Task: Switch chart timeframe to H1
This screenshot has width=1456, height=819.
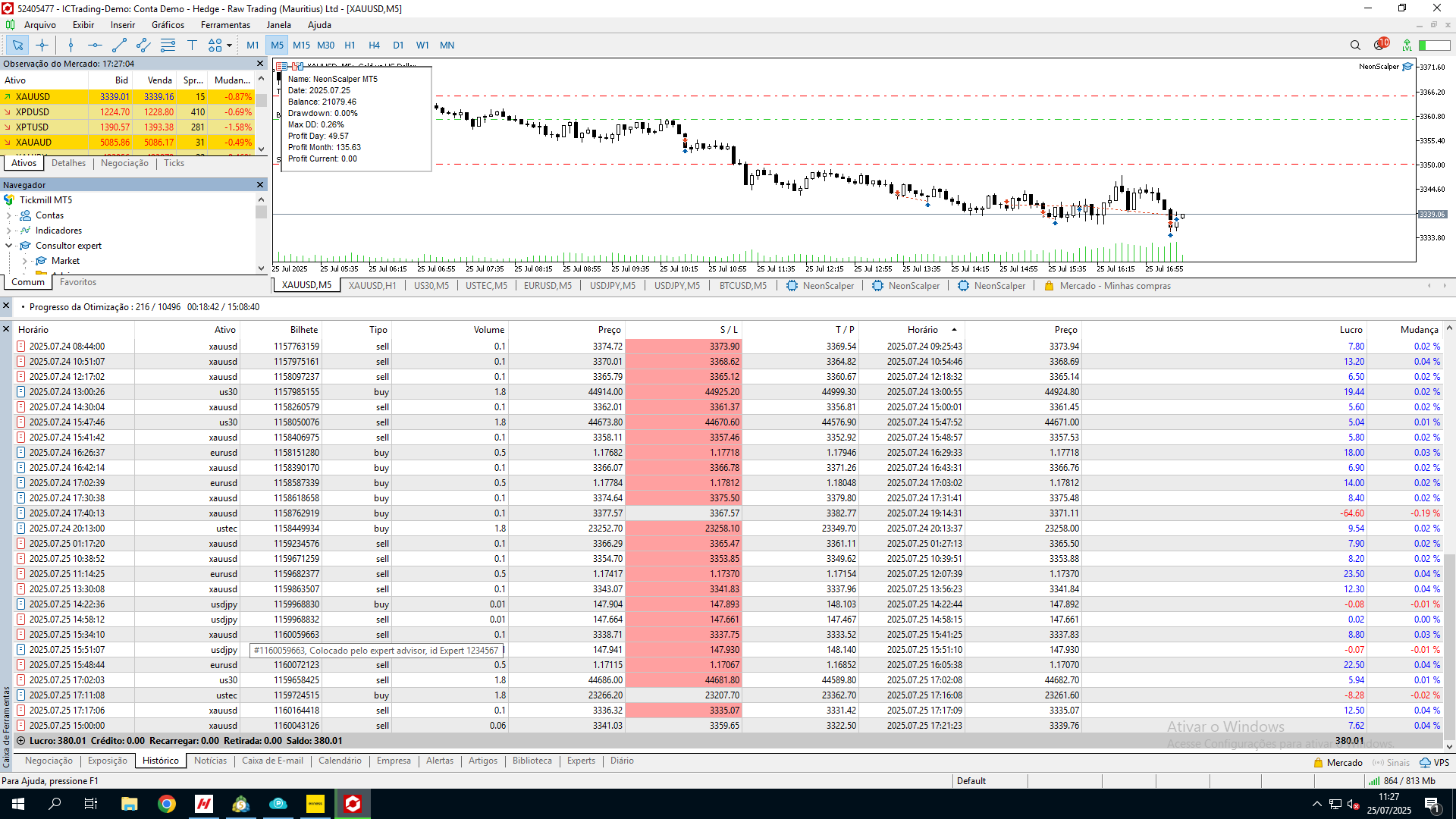Action: 350,45
